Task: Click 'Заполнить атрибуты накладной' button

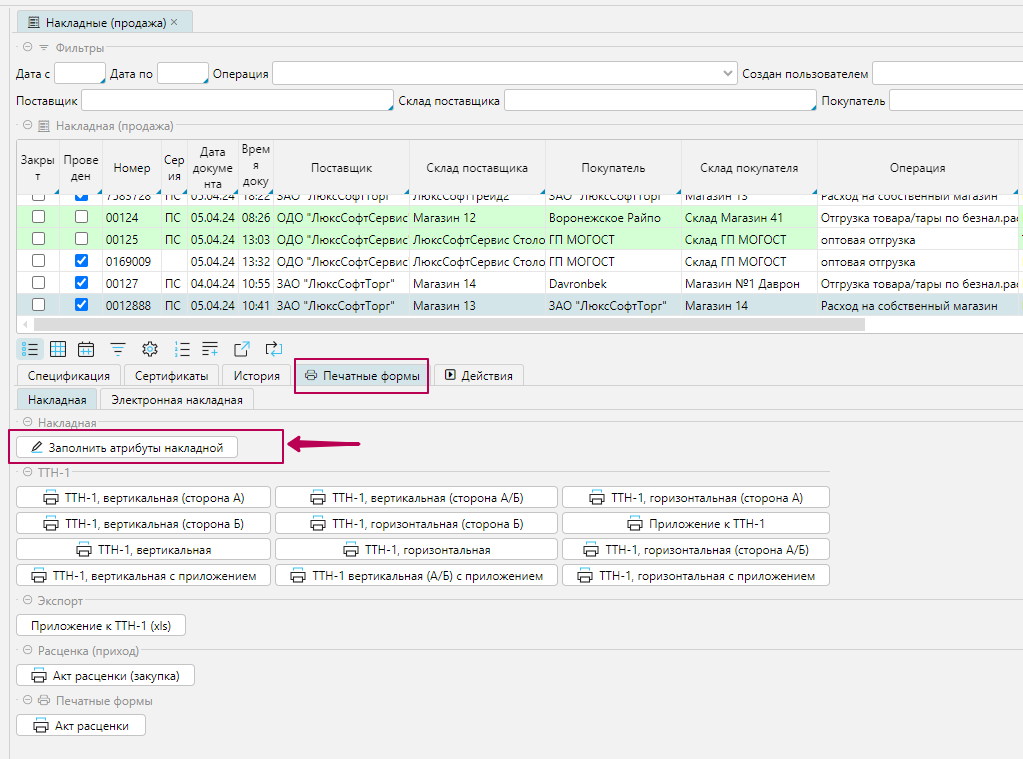Action: tap(128, 447)
